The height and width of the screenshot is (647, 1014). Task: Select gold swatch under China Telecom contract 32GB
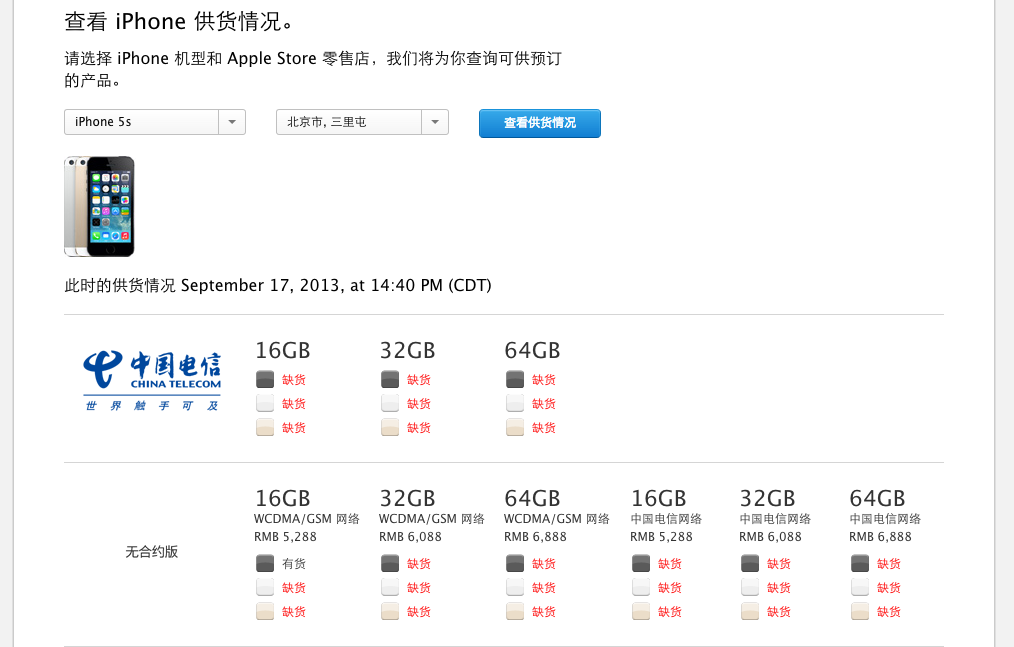pos(390,427)
